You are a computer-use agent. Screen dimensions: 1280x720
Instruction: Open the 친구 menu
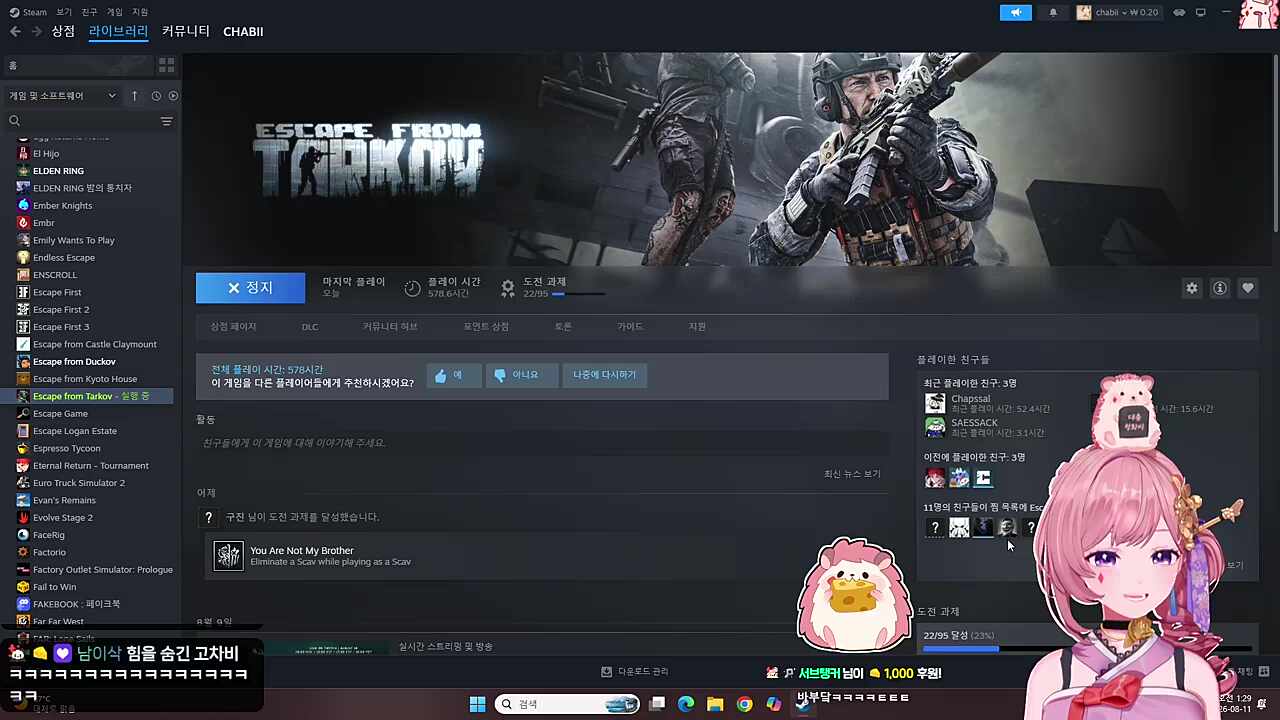(89, 12)
